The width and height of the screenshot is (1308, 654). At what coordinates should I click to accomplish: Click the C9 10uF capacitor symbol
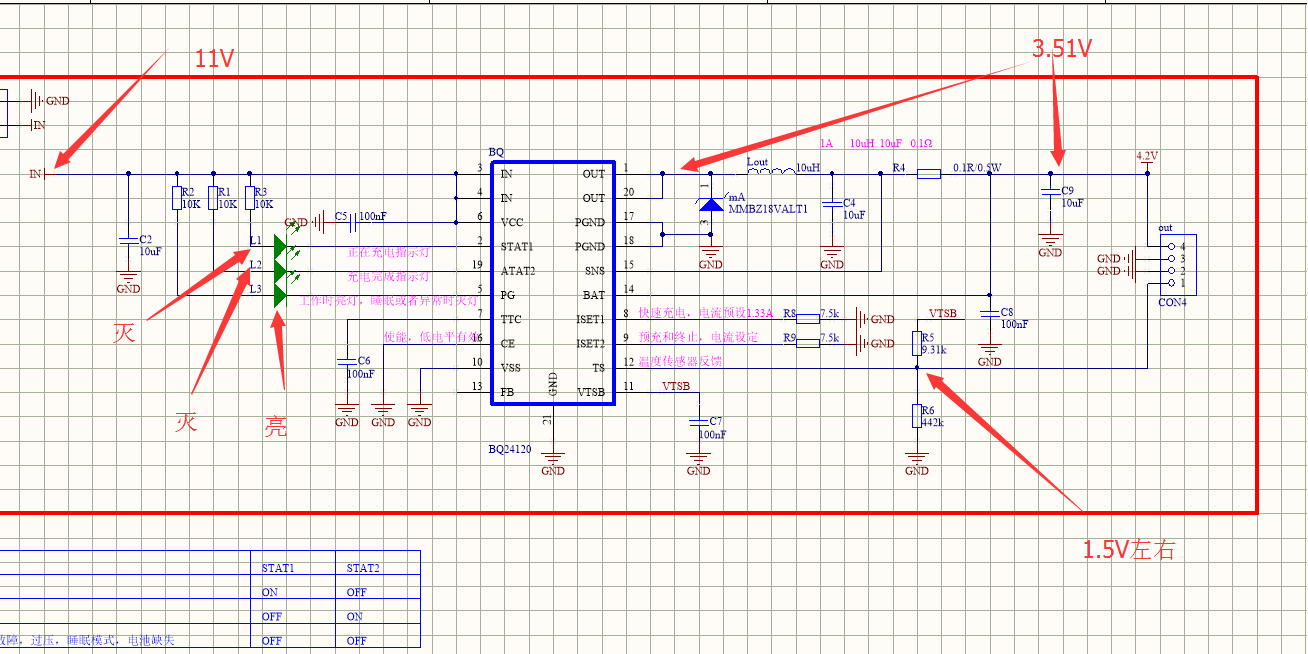tap(1050, 196)
